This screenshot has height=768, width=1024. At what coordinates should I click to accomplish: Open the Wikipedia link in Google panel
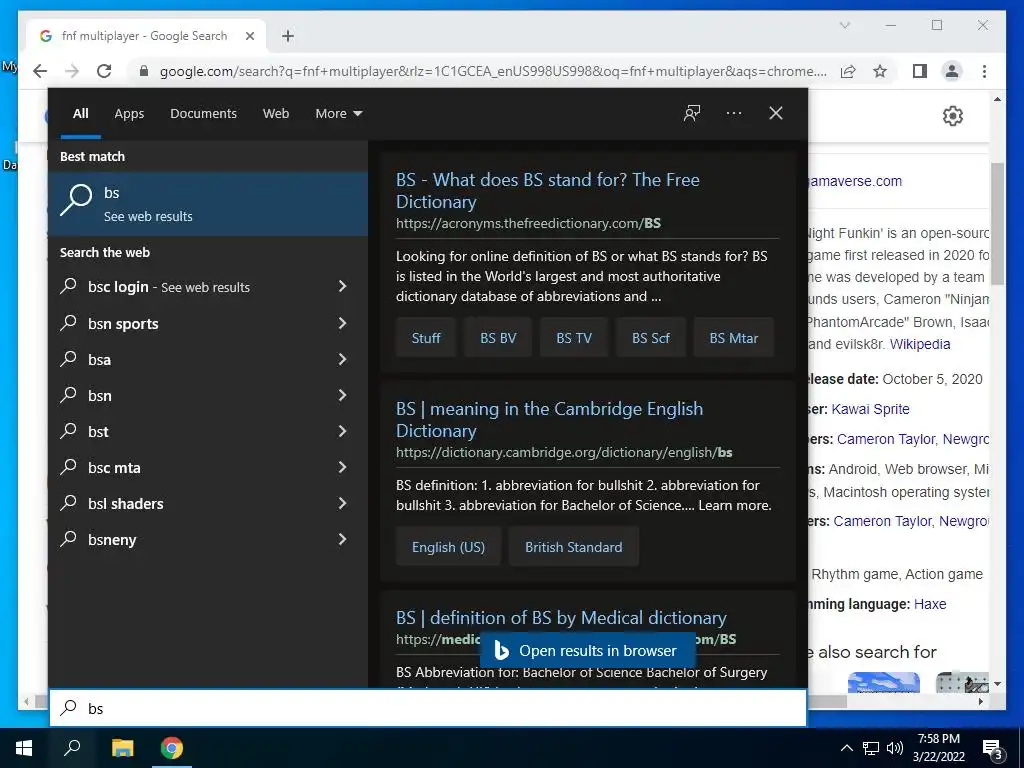point(920,344)
